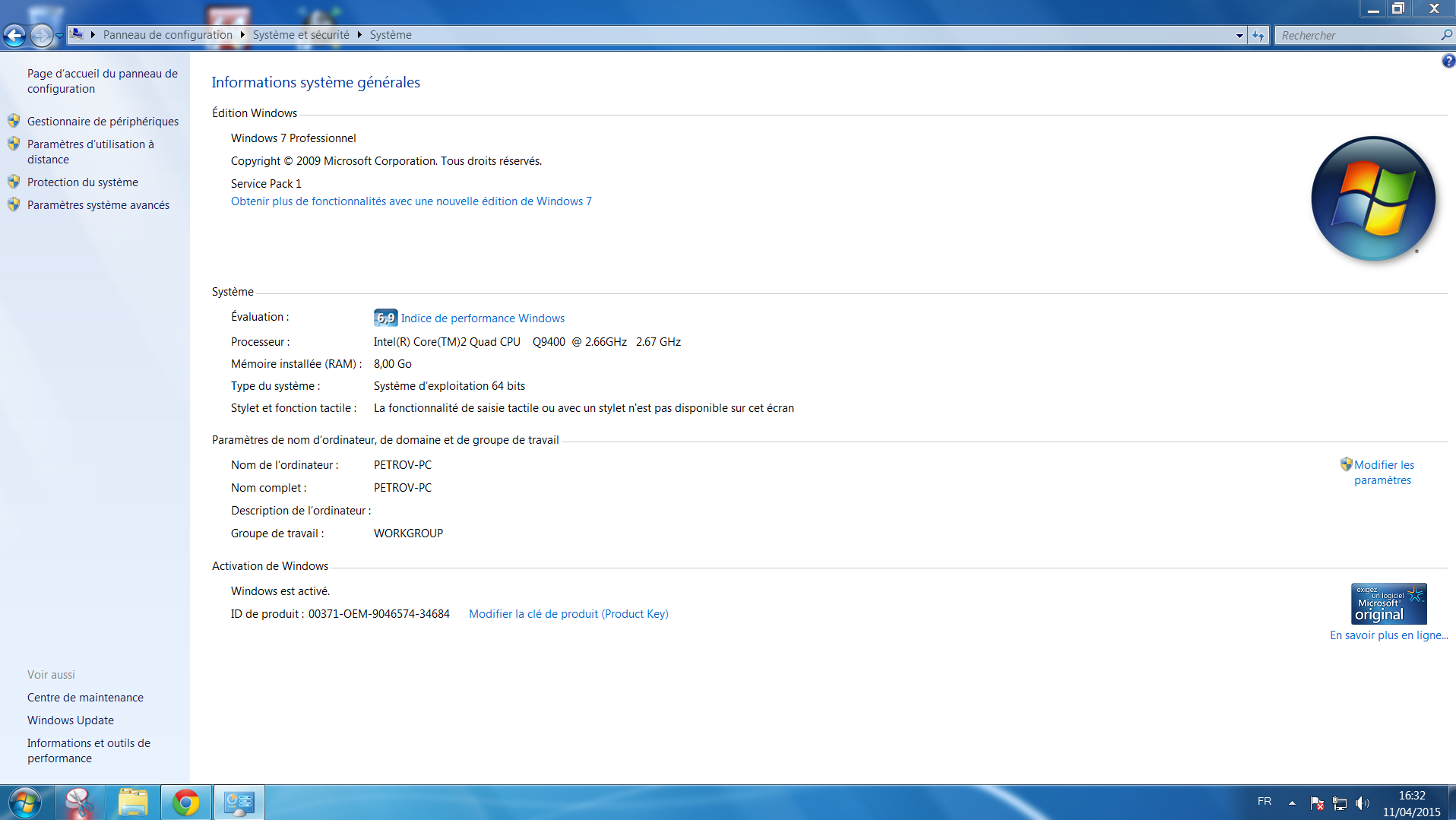1456x820 pixels.
Task: Click the Windows performance index 6,9 badge
Action: pyautogui.click(x=385, y=318)
